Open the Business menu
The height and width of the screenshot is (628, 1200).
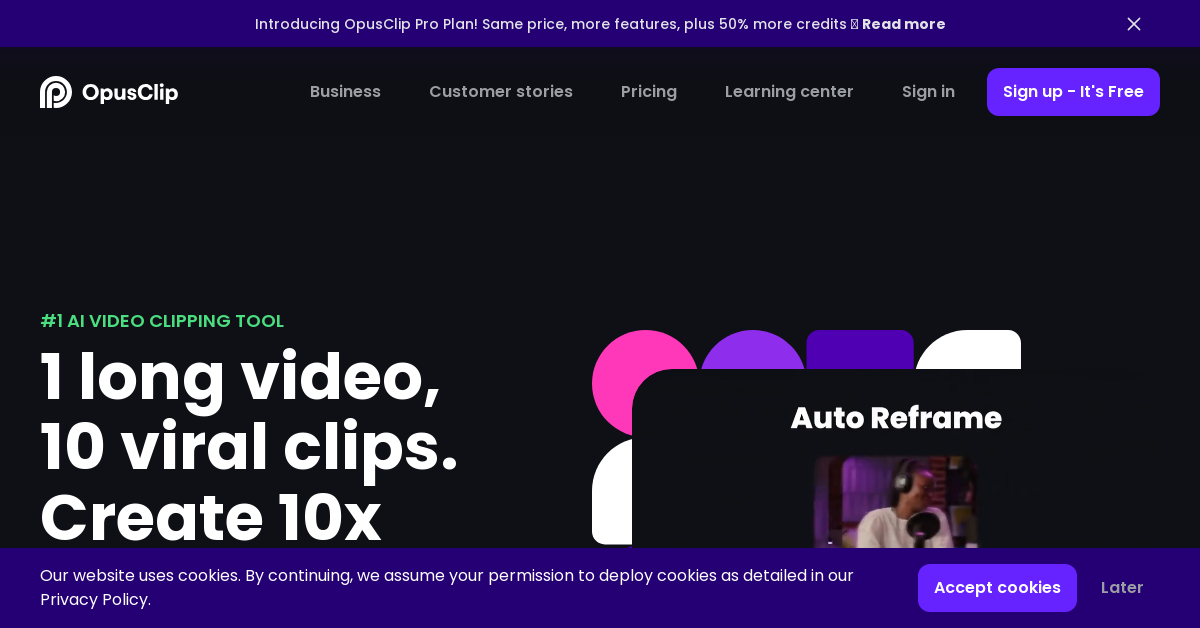point(345,91)
